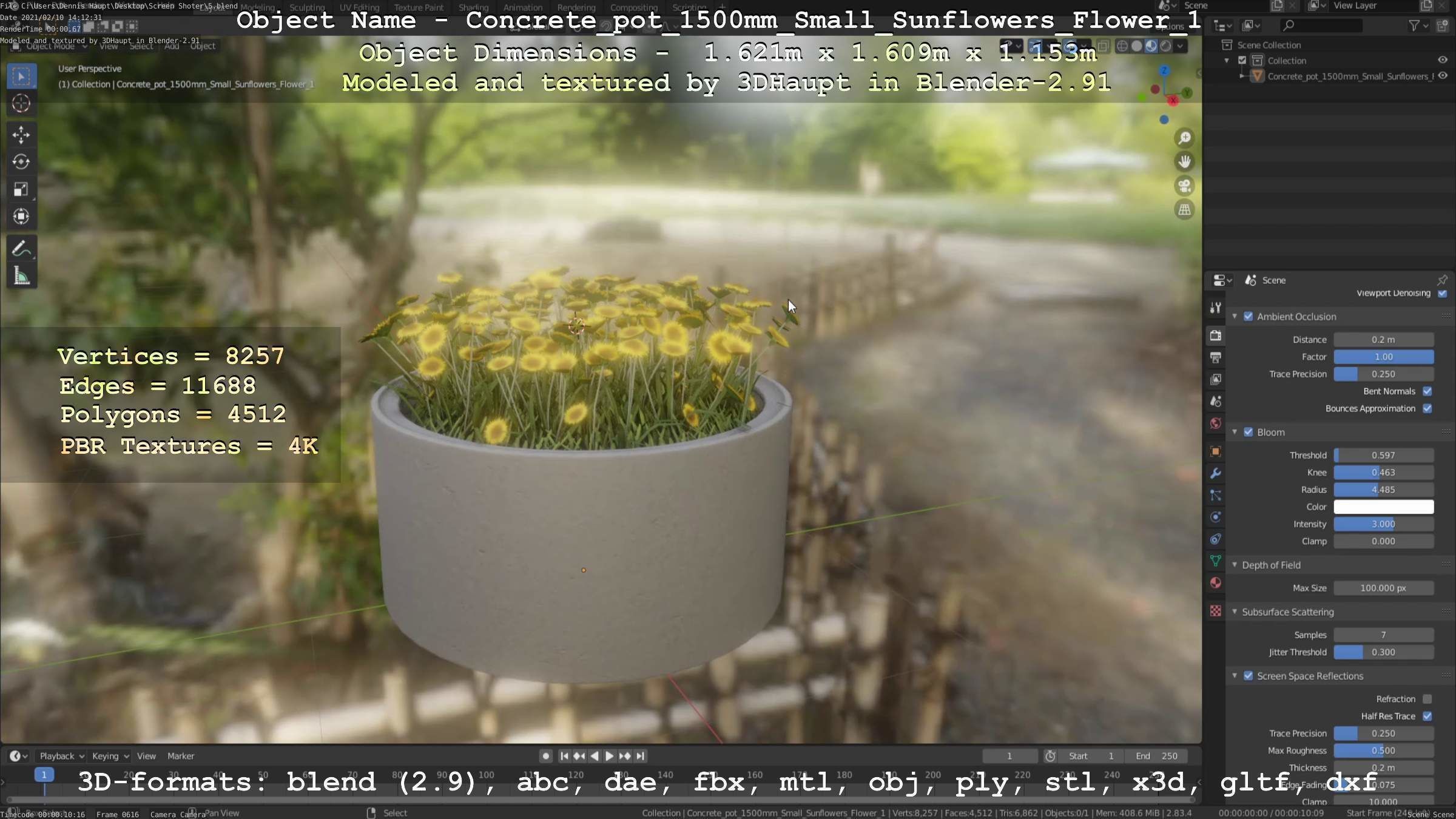Screen dimensions: 1456x819
Task: Play animation forward
Action: [x=610, y=756]
